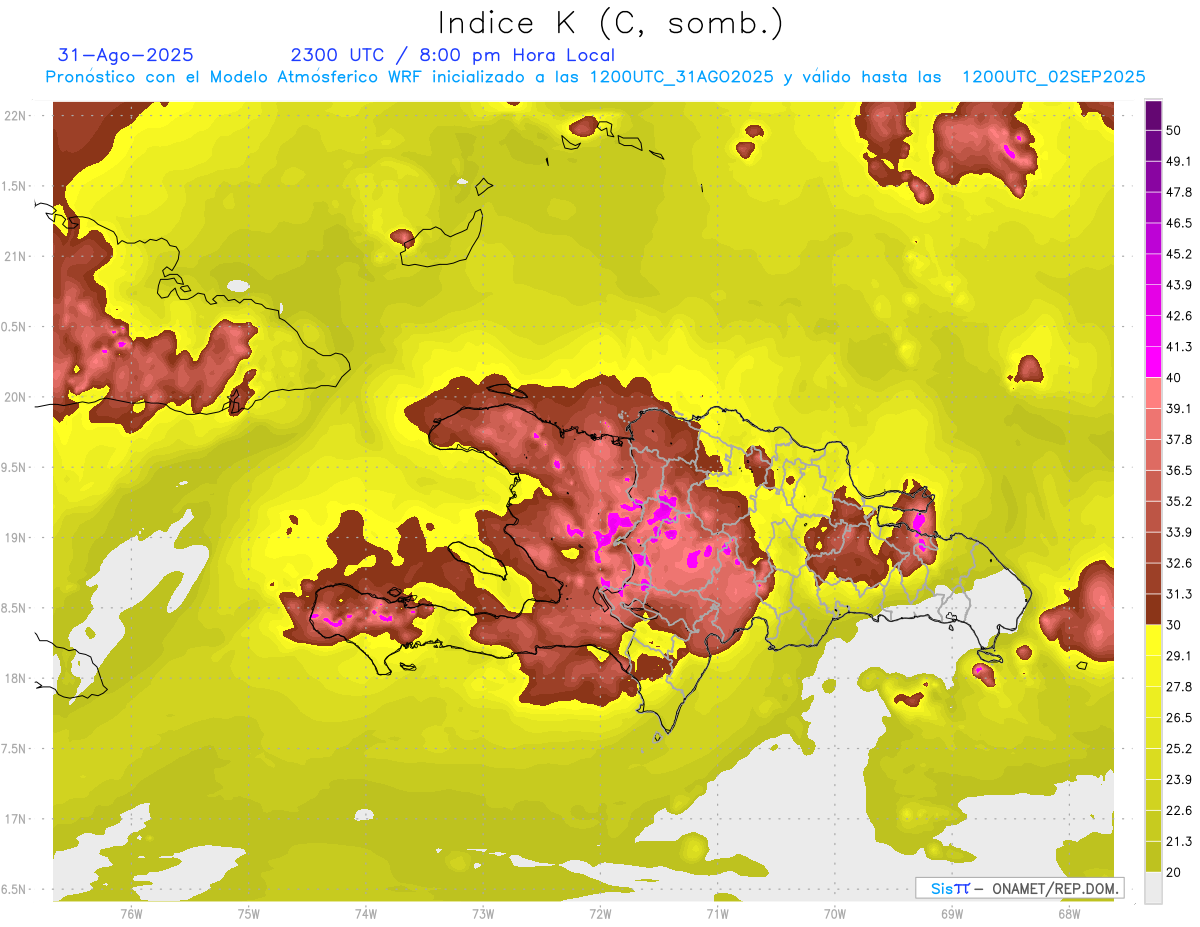Click validity stamp '1200UTC_02SEP2025'
Image resolution: width=1200 pixels, height=927 pixels.
[x=1053, y=77]
